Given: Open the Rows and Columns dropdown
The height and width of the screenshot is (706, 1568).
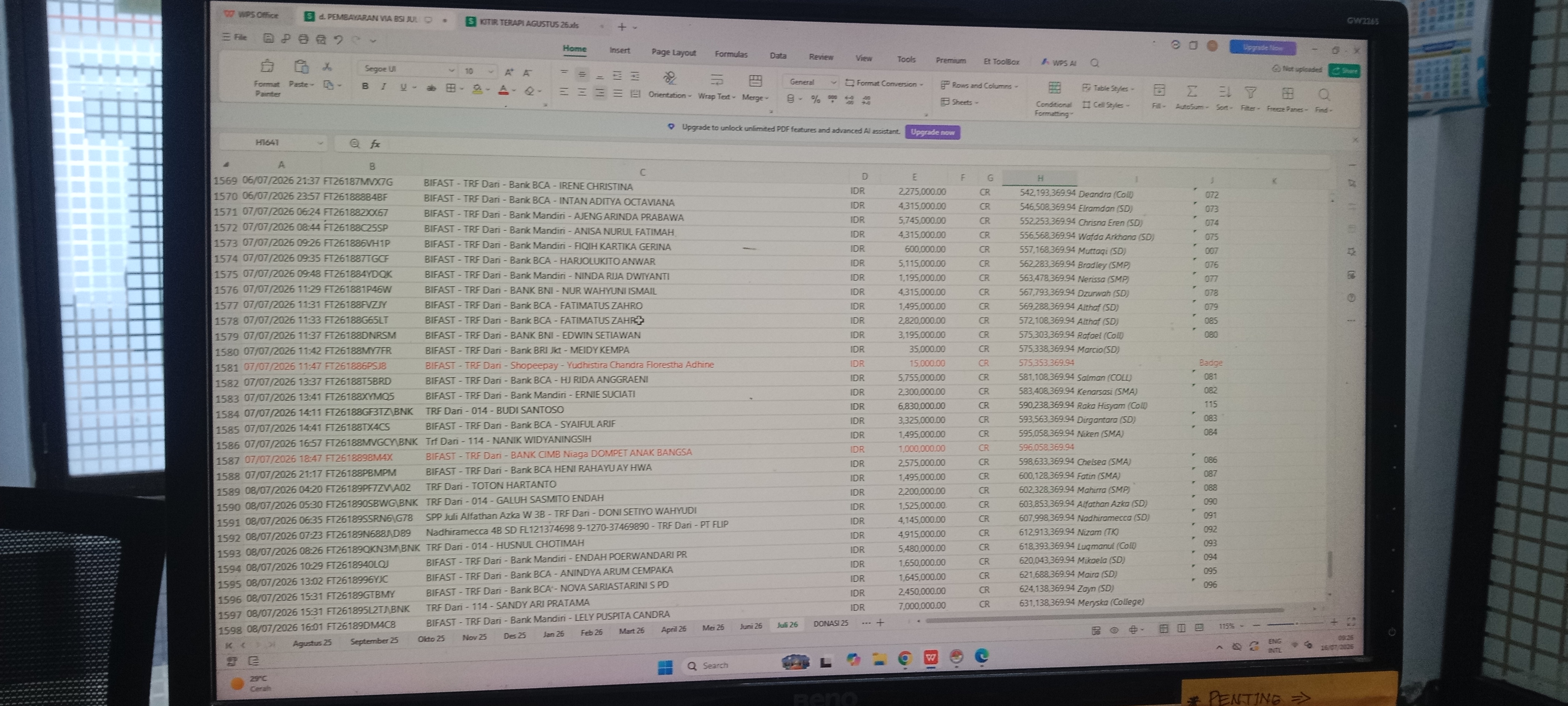Looking at the screenshot, I should [979, 85].
